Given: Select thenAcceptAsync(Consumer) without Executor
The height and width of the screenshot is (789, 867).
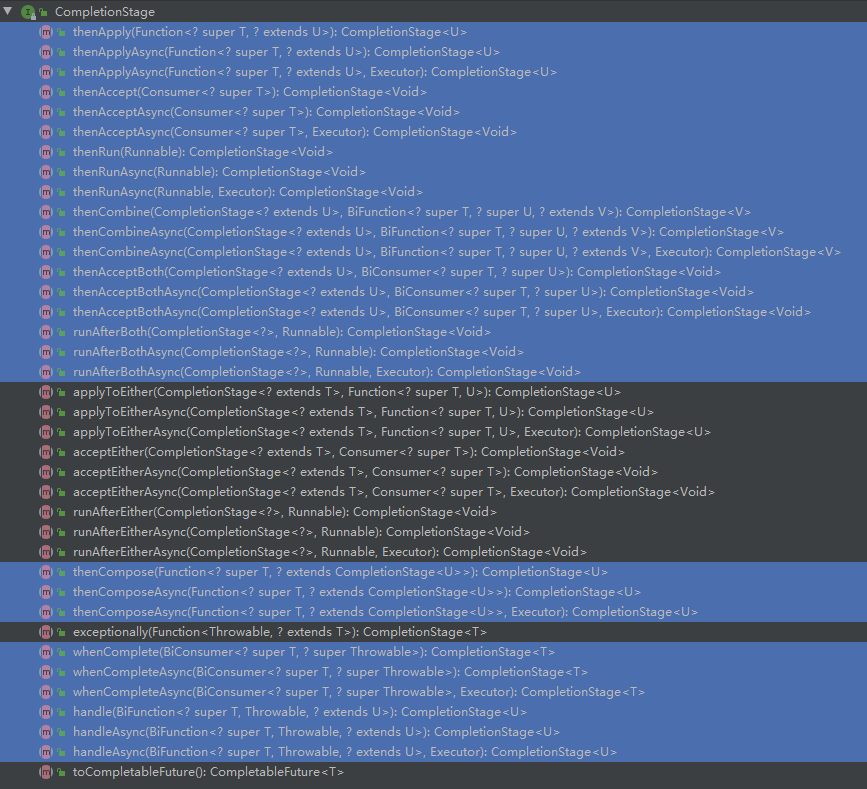Looking at the screenshot, I should pyautogui.click(x=267, y=112).
